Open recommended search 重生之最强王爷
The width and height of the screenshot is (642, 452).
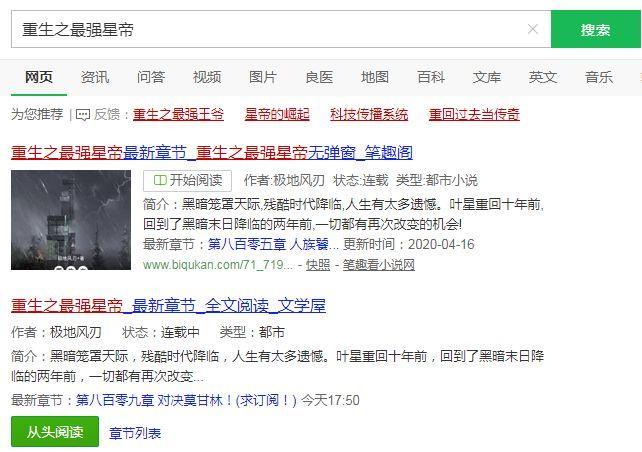[178, 114]
